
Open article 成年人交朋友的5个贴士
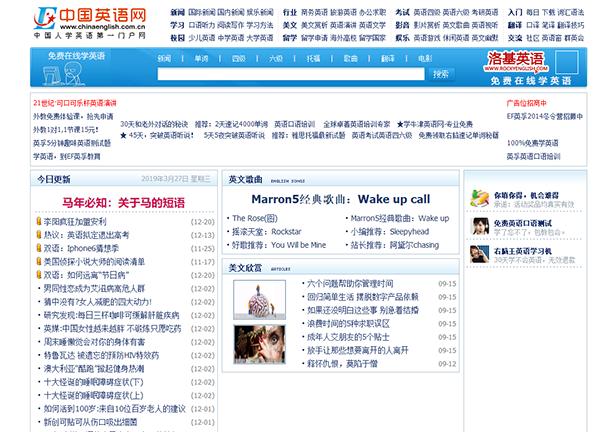(348, 337)
